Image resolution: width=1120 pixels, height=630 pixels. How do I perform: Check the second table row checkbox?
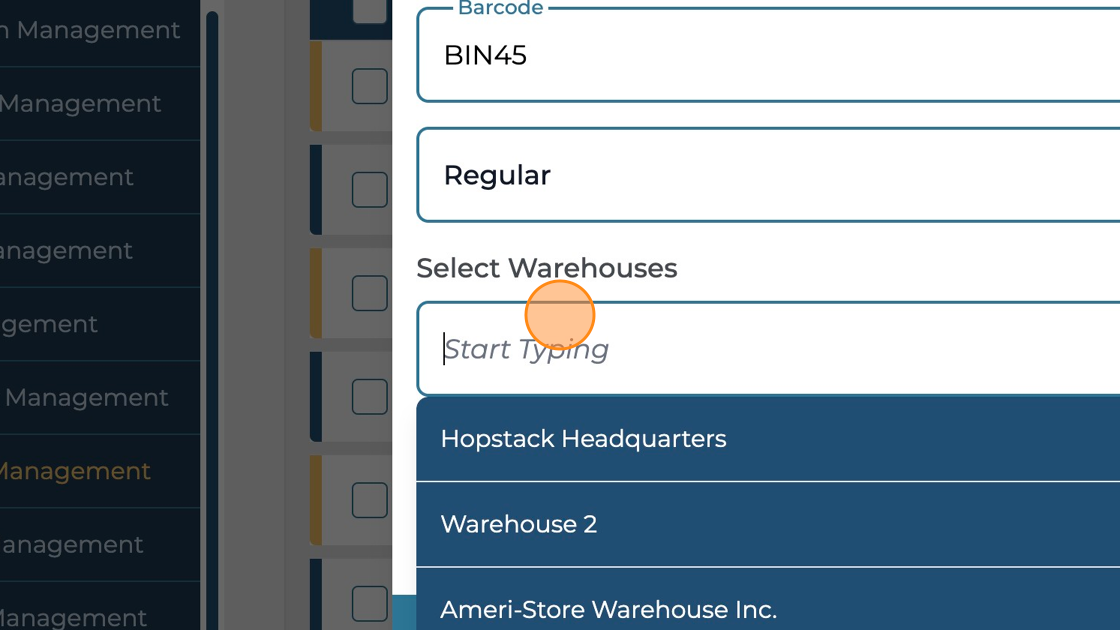click(x=369, y=190)
